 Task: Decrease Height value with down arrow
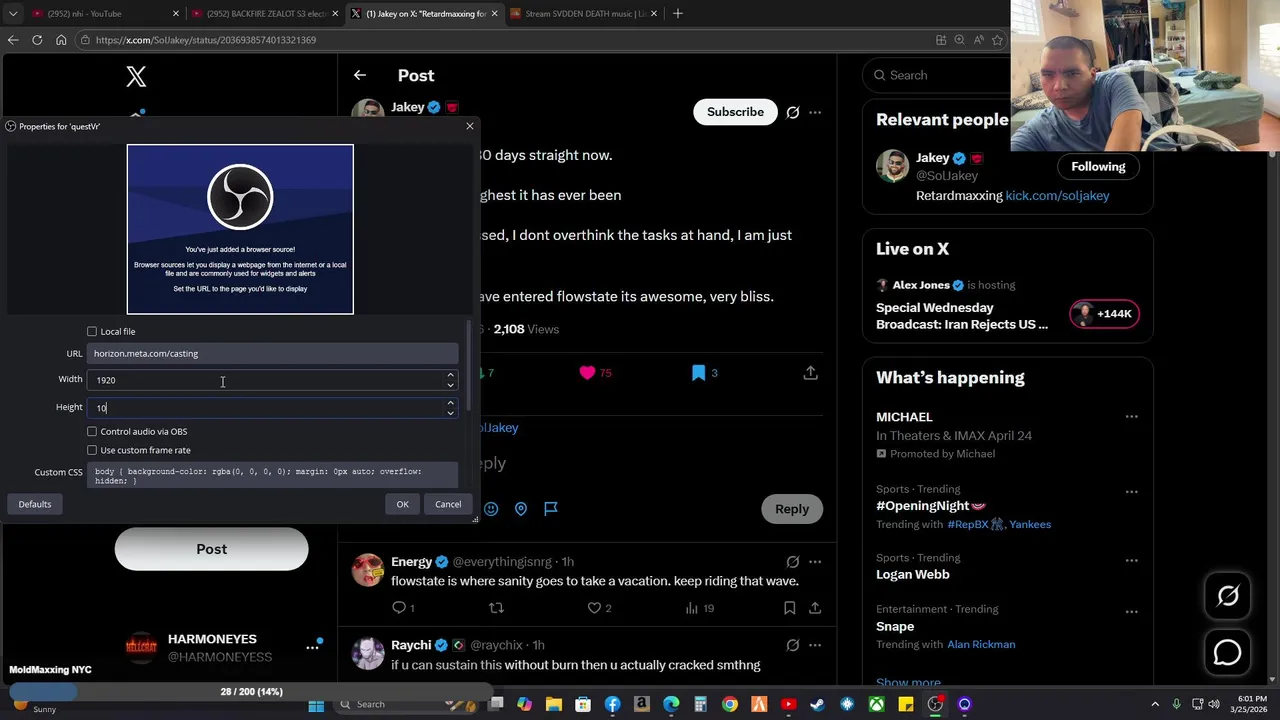pos(450,412)
